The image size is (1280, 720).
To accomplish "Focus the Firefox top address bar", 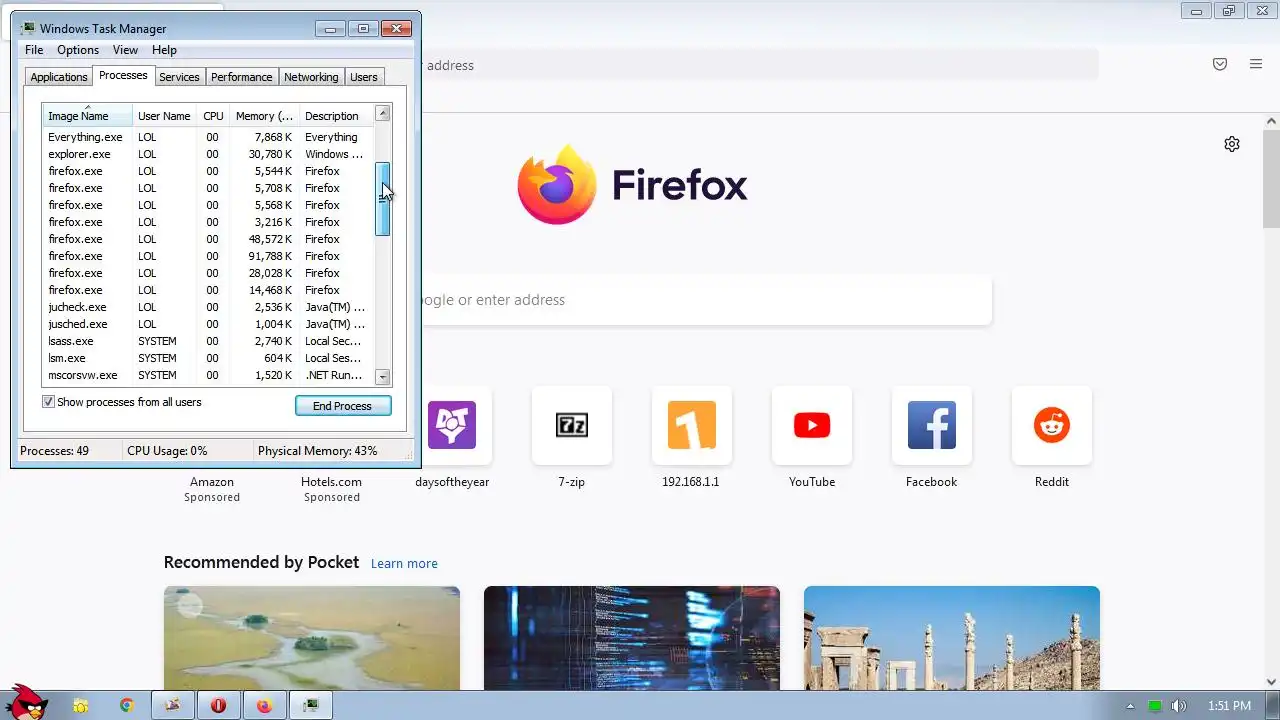I will coord(758,65).
